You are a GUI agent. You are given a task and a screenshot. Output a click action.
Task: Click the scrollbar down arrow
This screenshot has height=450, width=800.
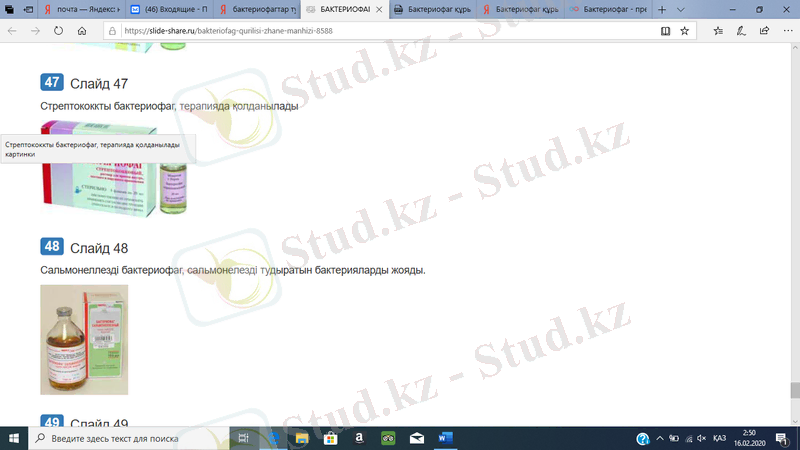tap(795, 422)
